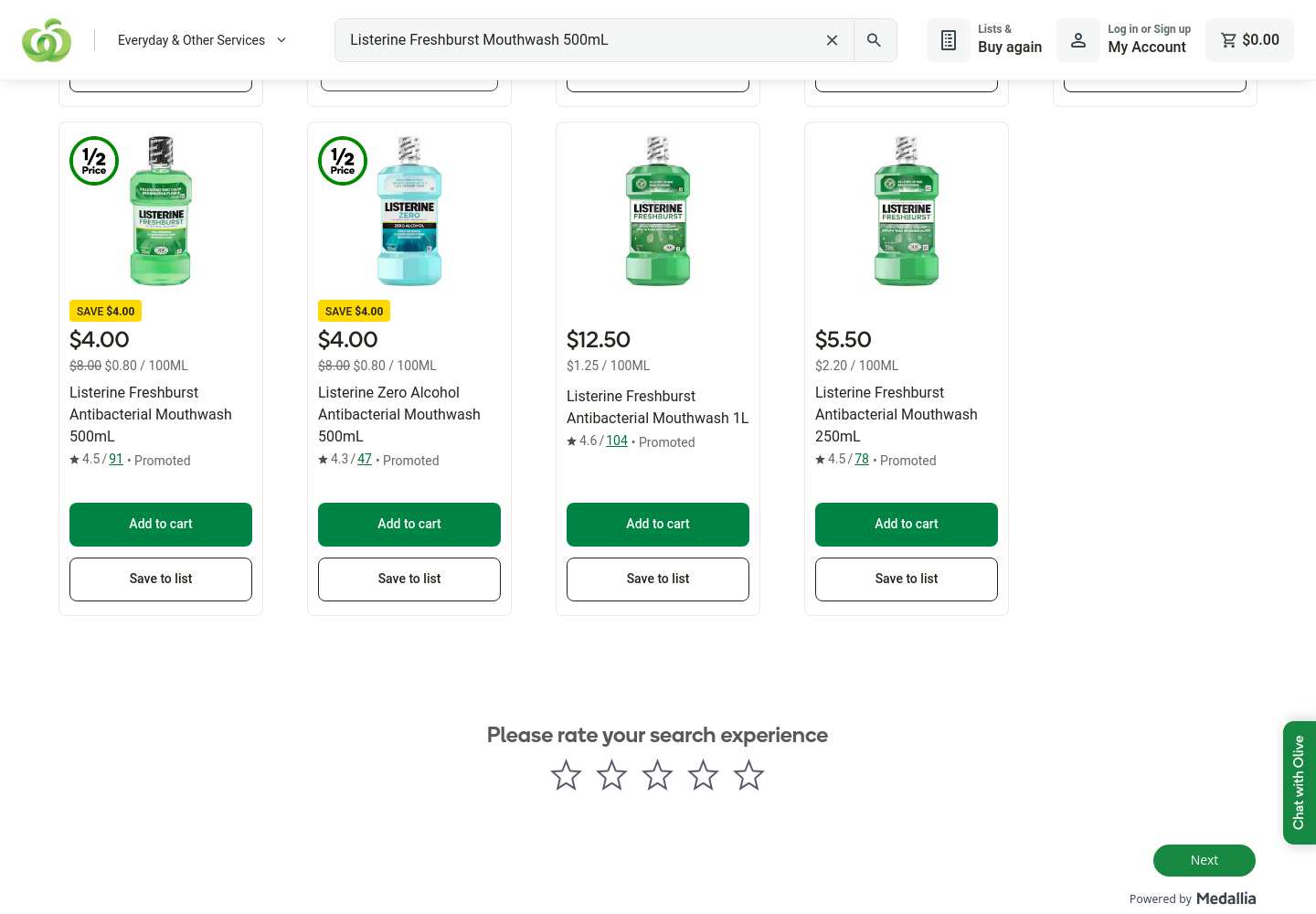Open the 91 reviews link

(x=116, y=459)
